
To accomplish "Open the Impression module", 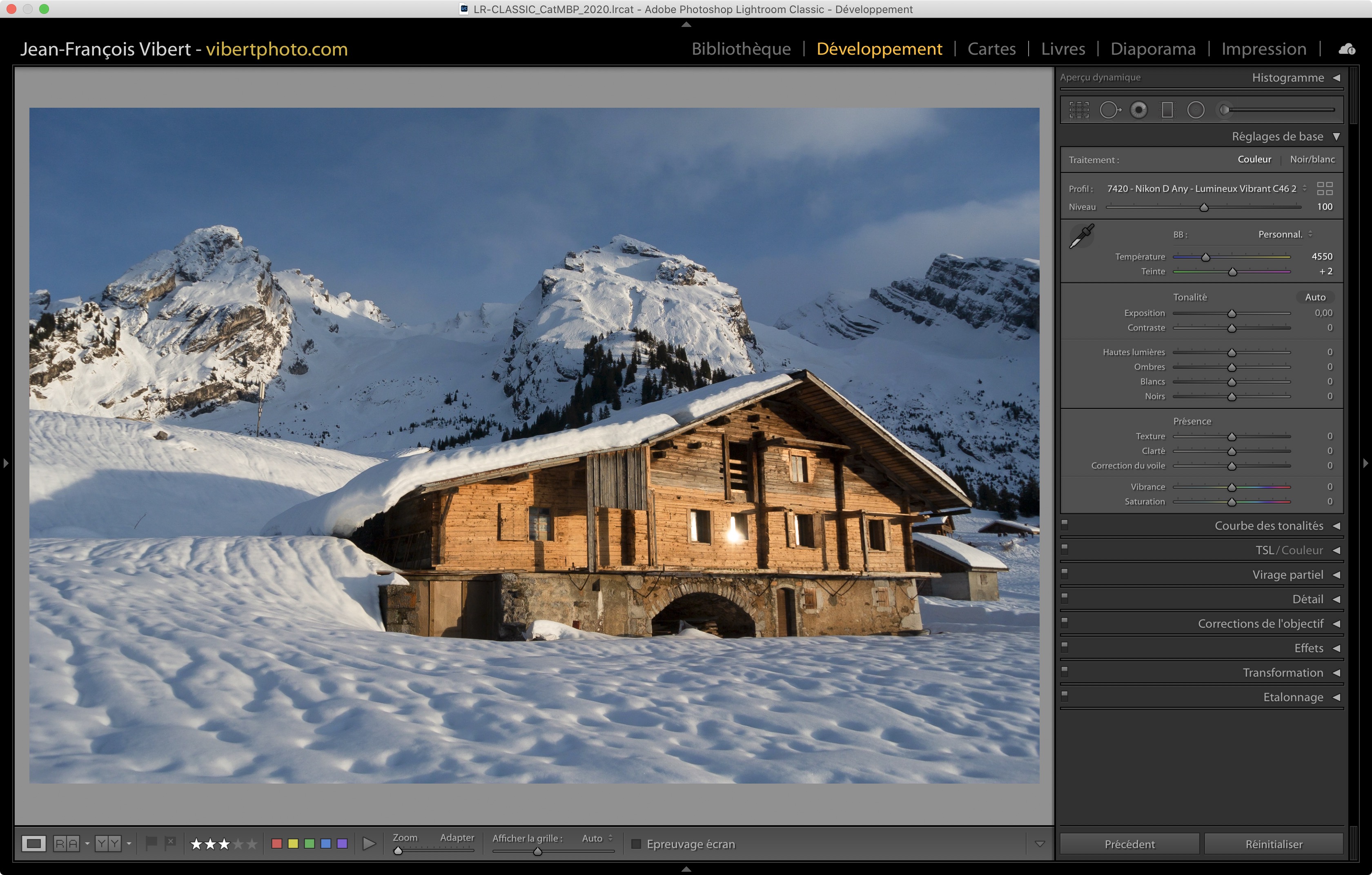I will coord(1263,49).
